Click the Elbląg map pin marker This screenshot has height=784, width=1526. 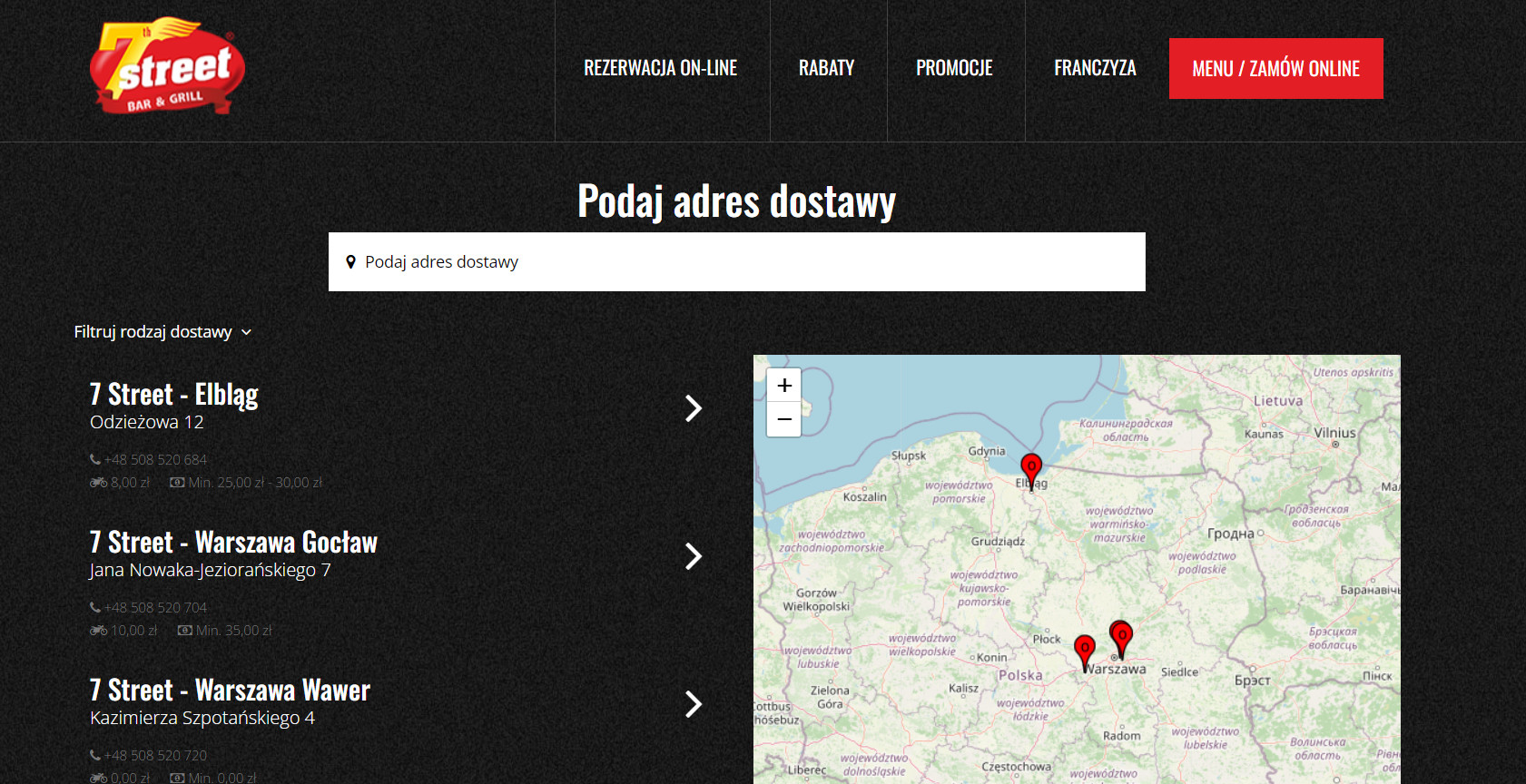1031,469
